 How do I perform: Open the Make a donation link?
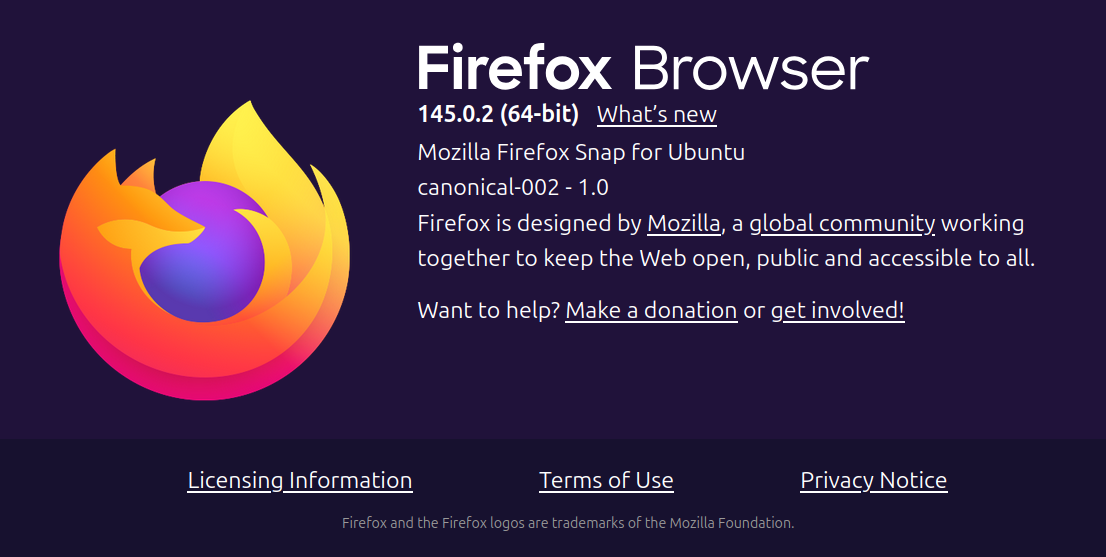coord(651,310)
